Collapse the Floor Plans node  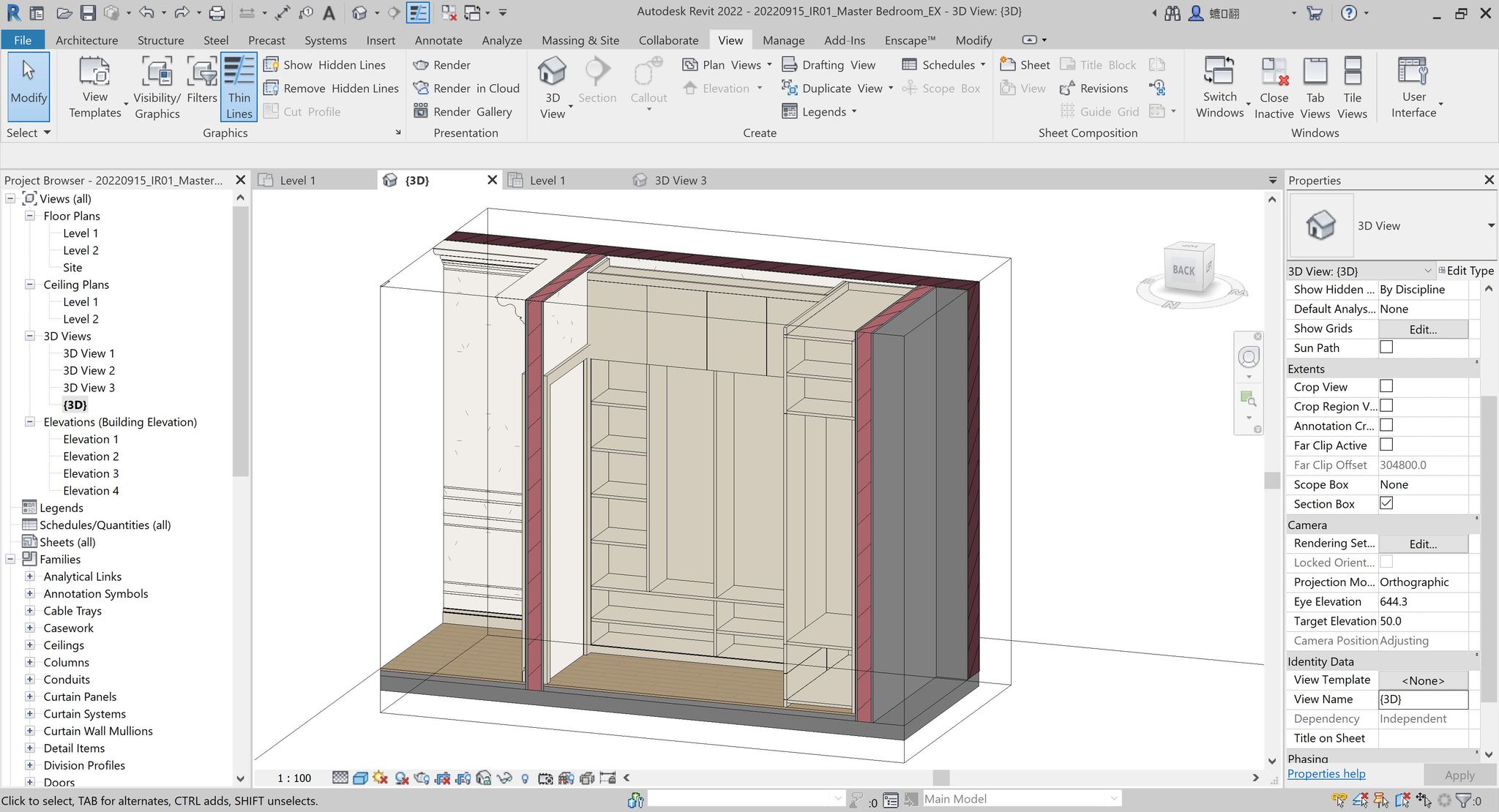point(30,215)
